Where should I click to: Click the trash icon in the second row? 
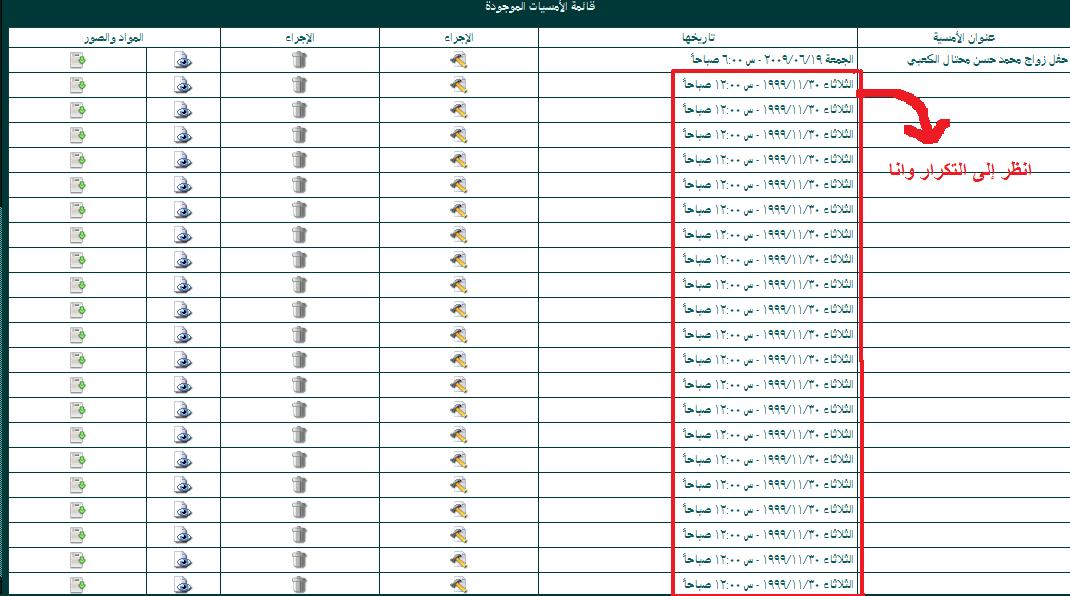299,85
